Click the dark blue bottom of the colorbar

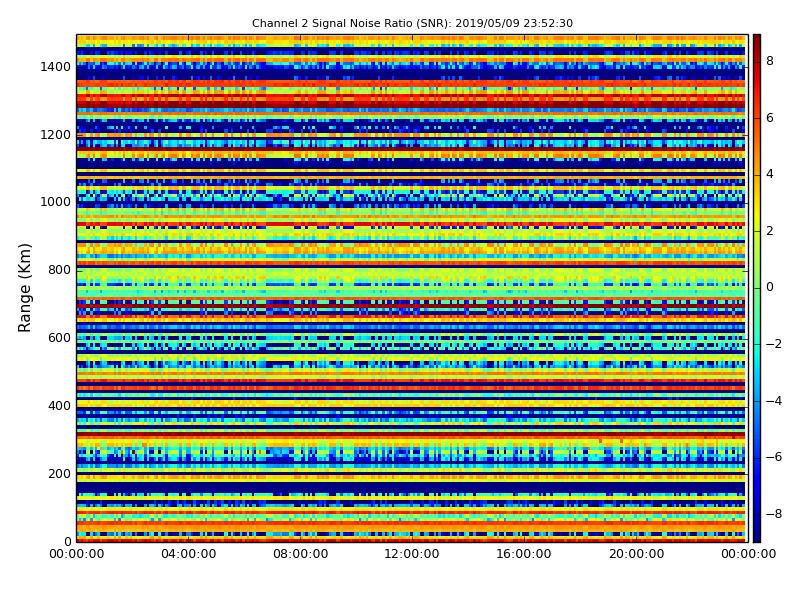(757, 535)
